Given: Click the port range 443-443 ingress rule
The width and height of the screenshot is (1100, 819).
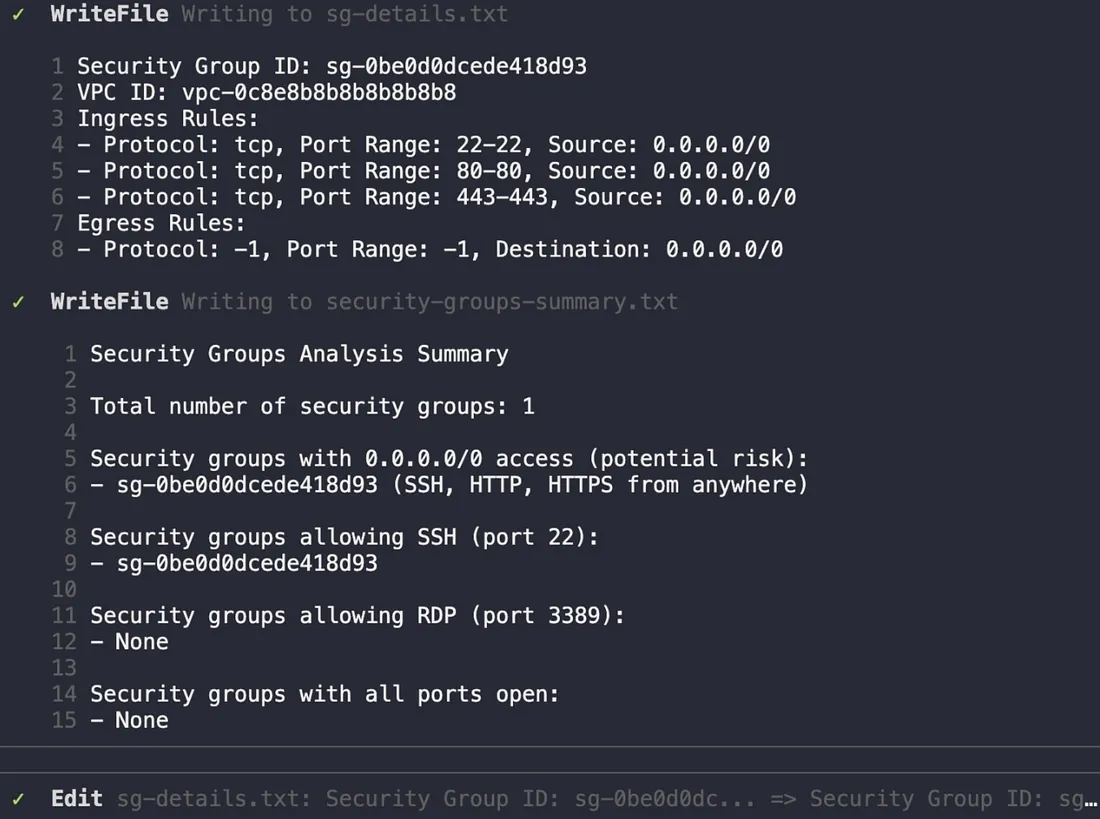Looking at the screenshot, I should tap(449, 197).
